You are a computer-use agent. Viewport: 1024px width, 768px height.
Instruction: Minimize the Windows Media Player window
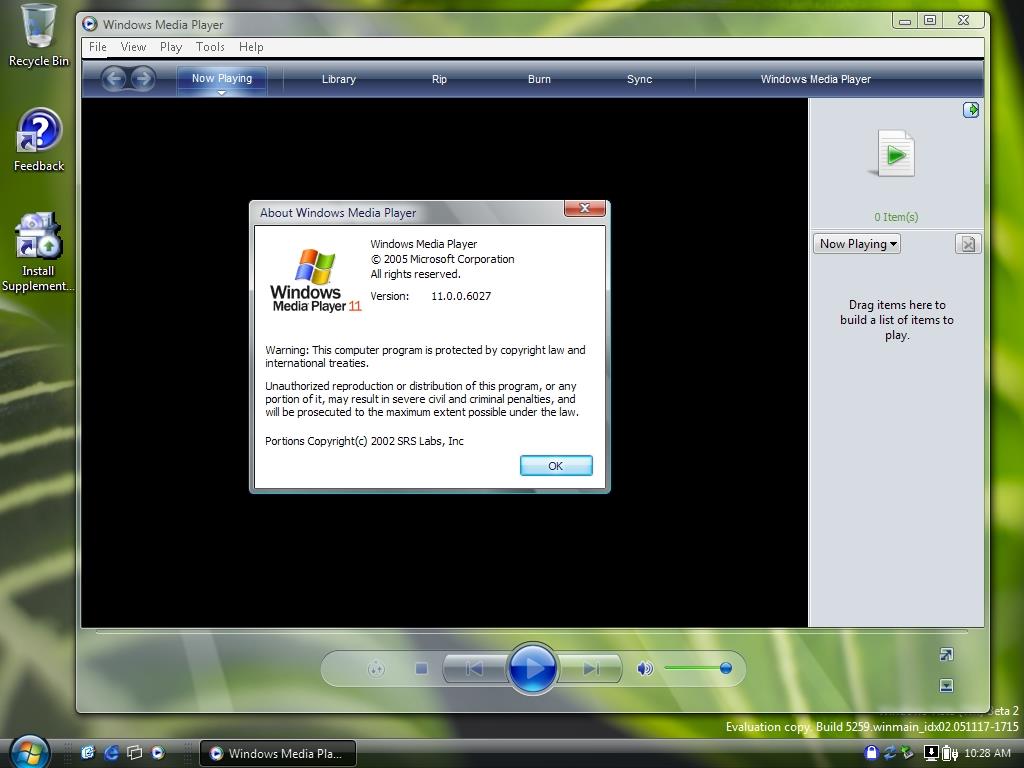(904, 21)
